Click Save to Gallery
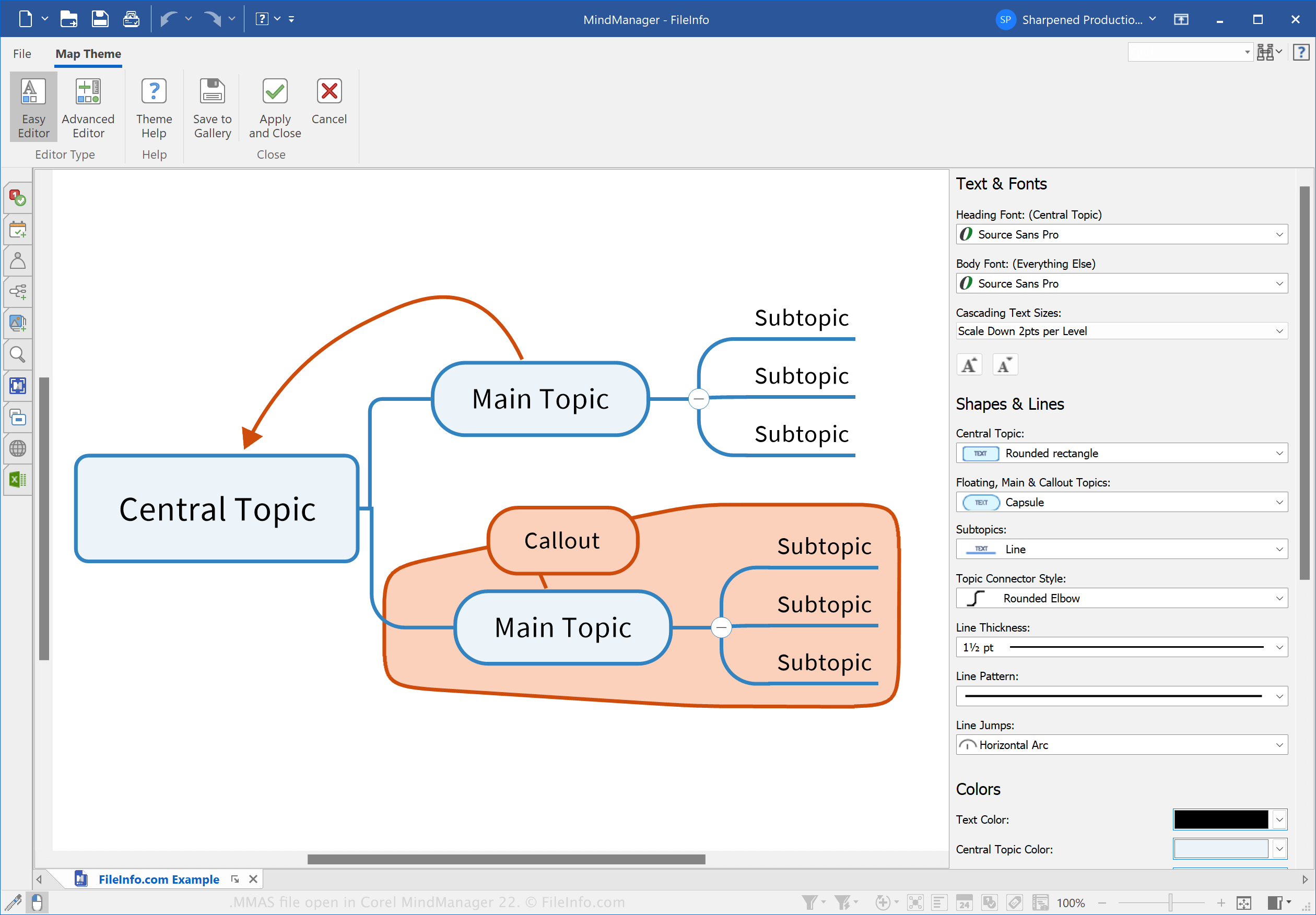 click(212, 108)
